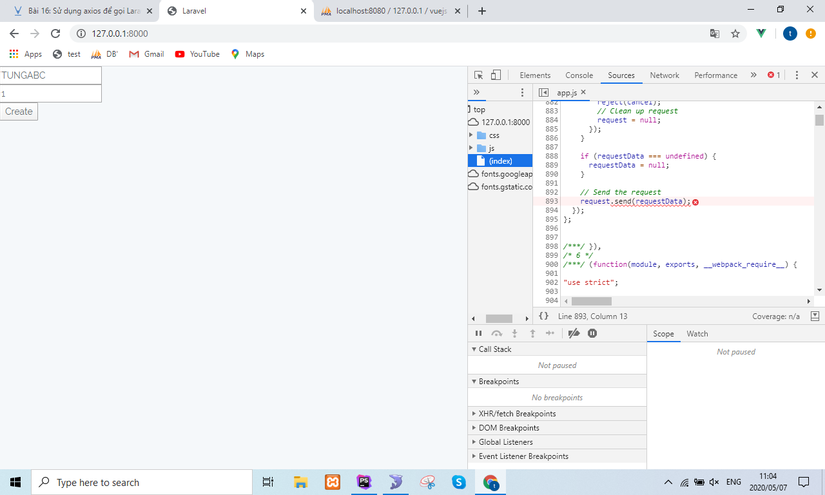Switch to the Console tab
Viewport: 825px width, 495px height.
click(x=579, y=75)
